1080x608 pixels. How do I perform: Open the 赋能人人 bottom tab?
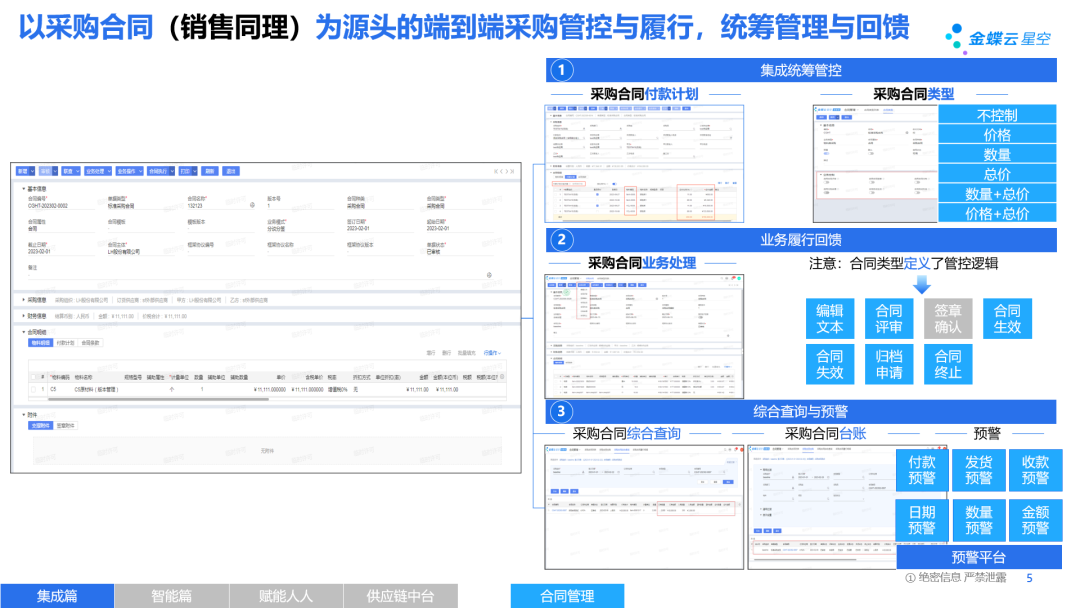(286, 596)
